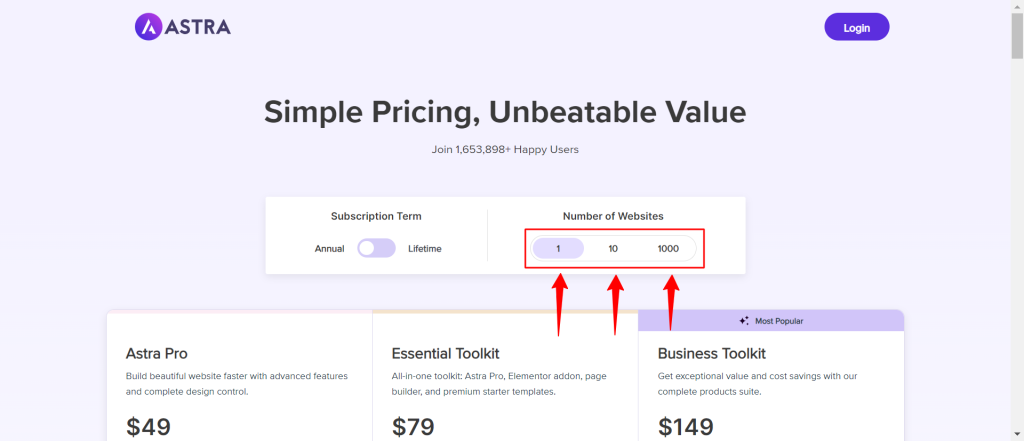Image resolution: width=1024 pixels, height=441 pixels.
Task: Click the Astra logo icon
Action: 148,27
